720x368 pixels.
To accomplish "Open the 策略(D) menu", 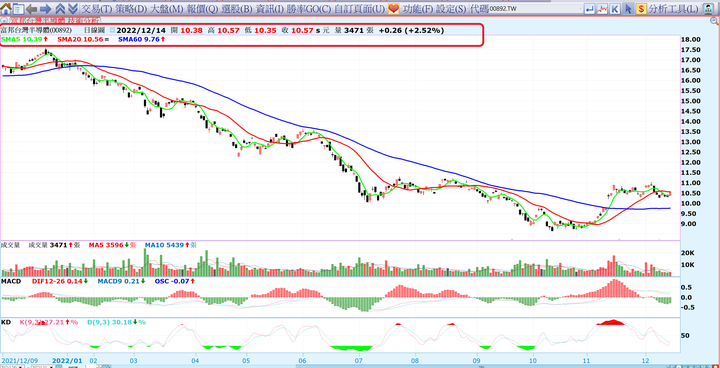I will click(130, 8).
